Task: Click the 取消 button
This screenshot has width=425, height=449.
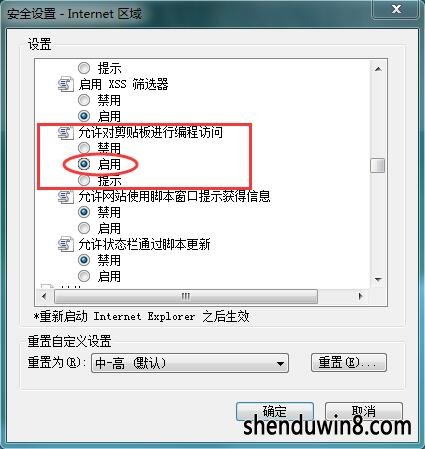Action: [364, 412]
